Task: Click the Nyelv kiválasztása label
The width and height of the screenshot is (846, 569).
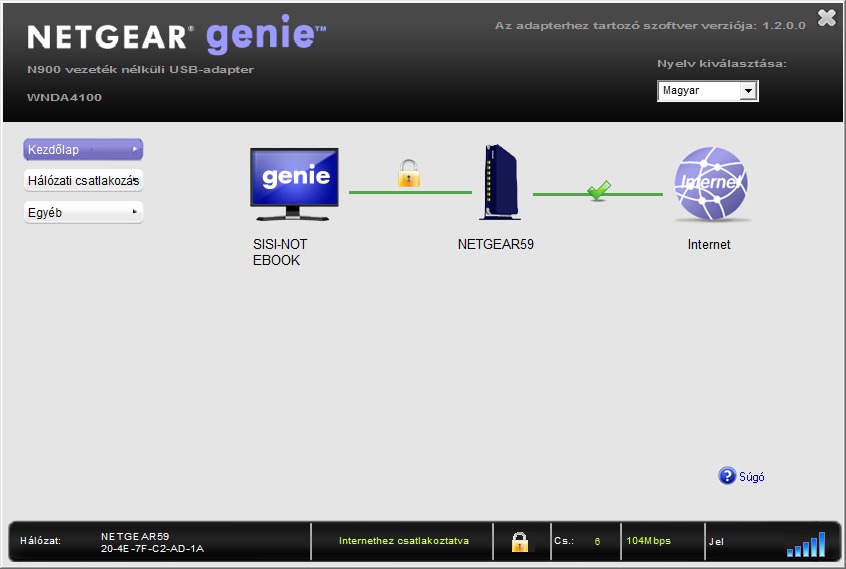Action: [721, 64]
